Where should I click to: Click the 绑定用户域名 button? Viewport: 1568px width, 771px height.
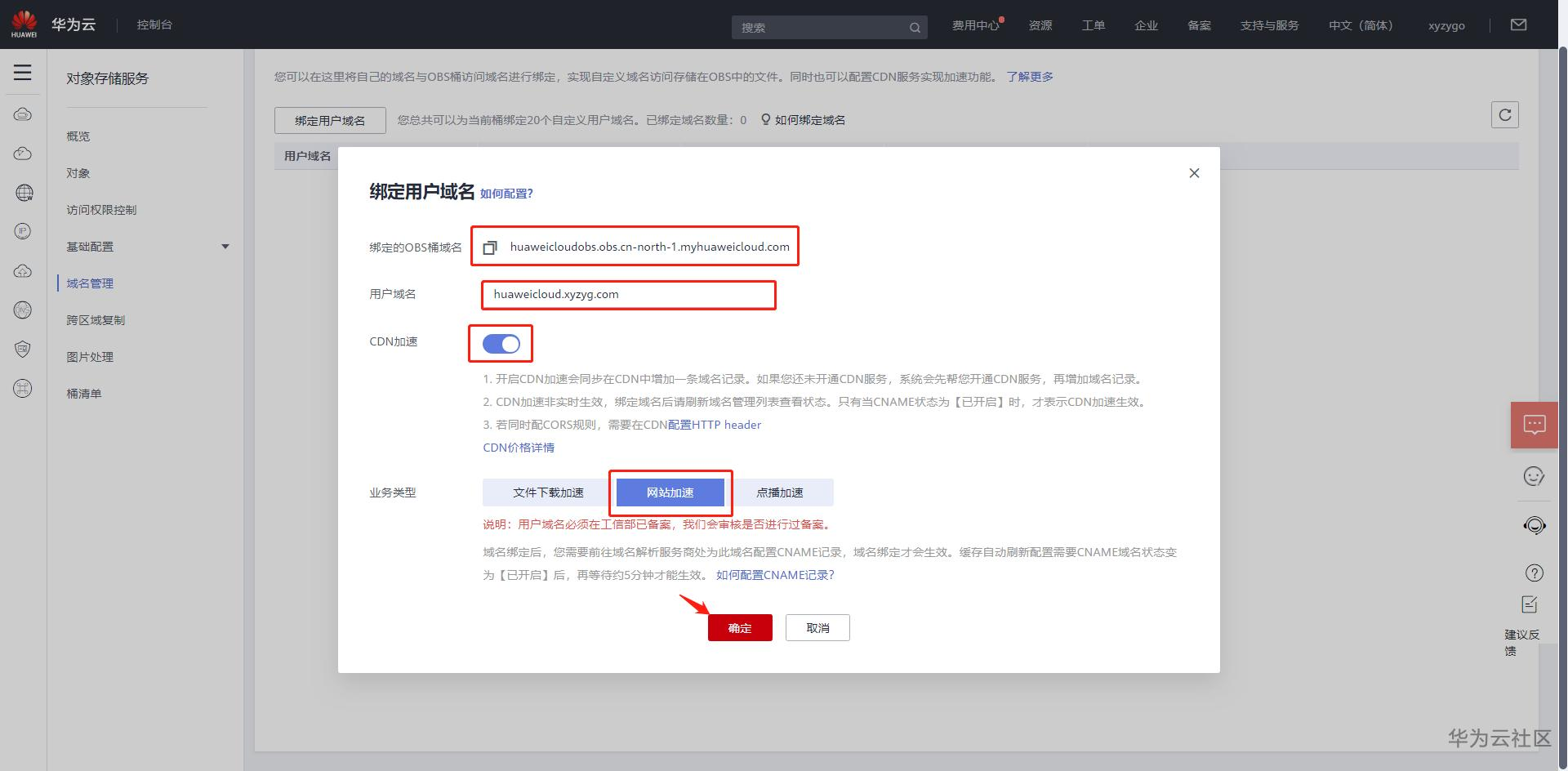pos(330,121)
